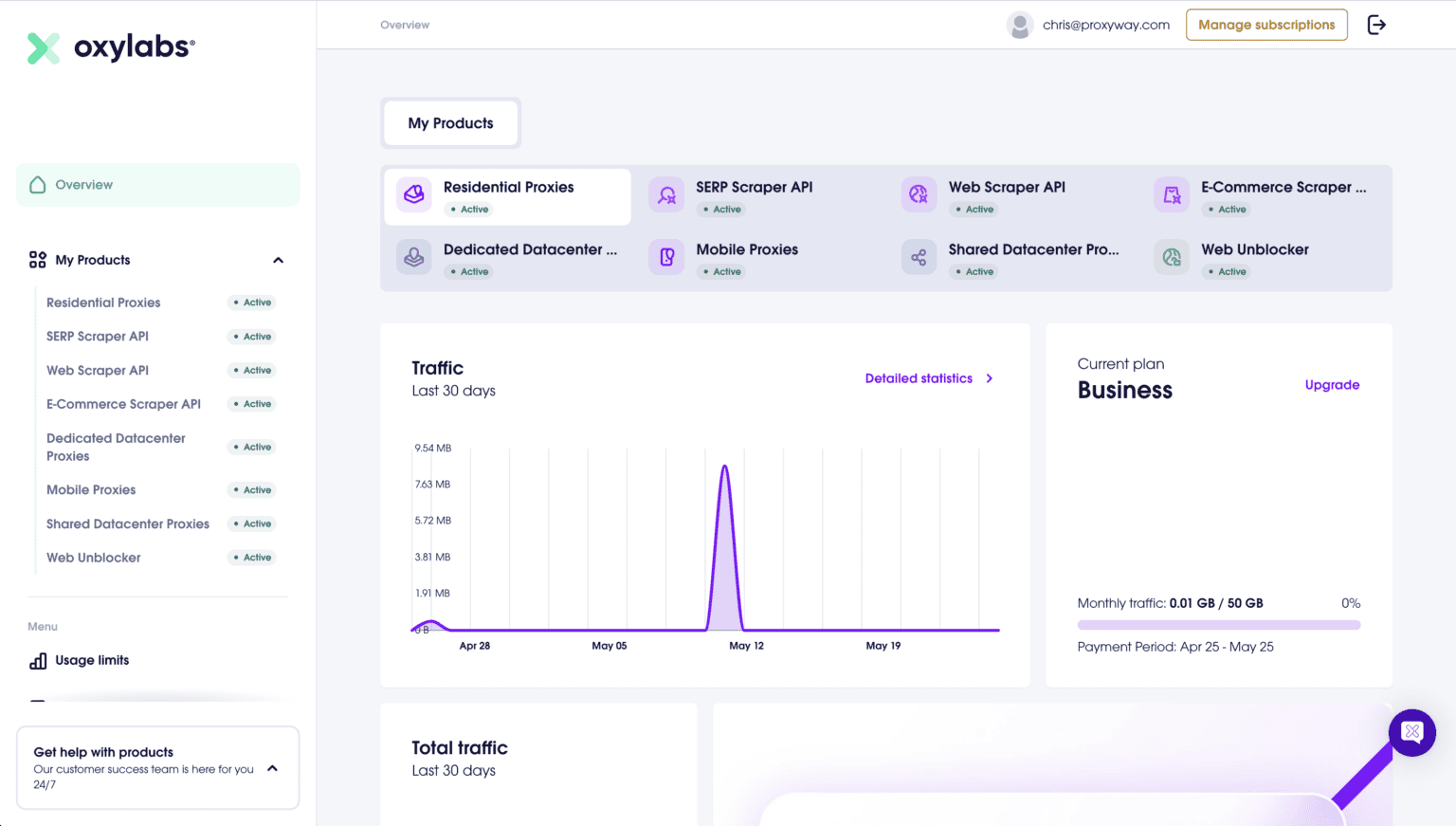The height and width of the screenshot is (826, 1456).
Task: Click the monthly traffic progress bar
Action: [1218, 625]
